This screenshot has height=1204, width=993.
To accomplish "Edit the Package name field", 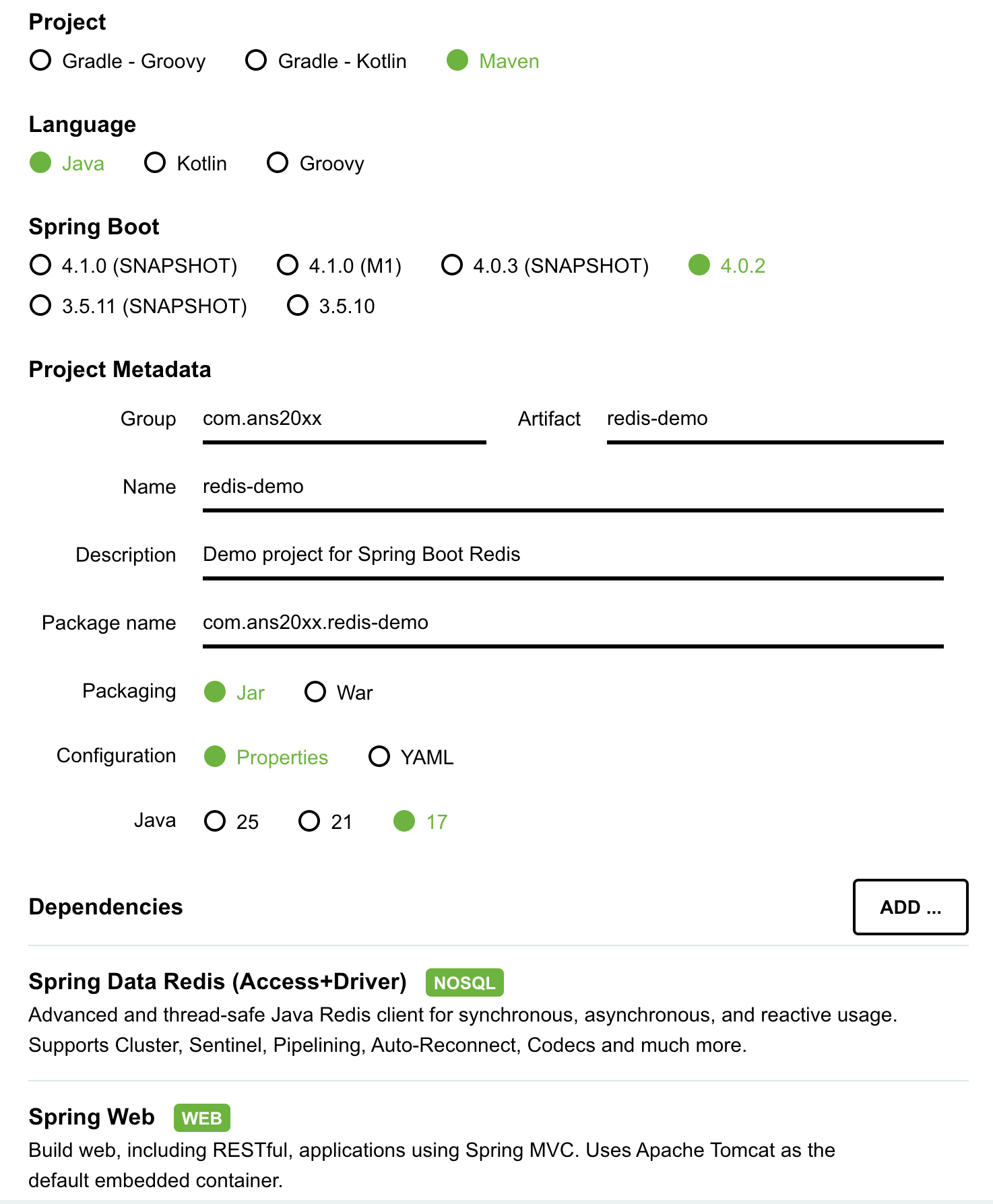I will tap(573, 625).
